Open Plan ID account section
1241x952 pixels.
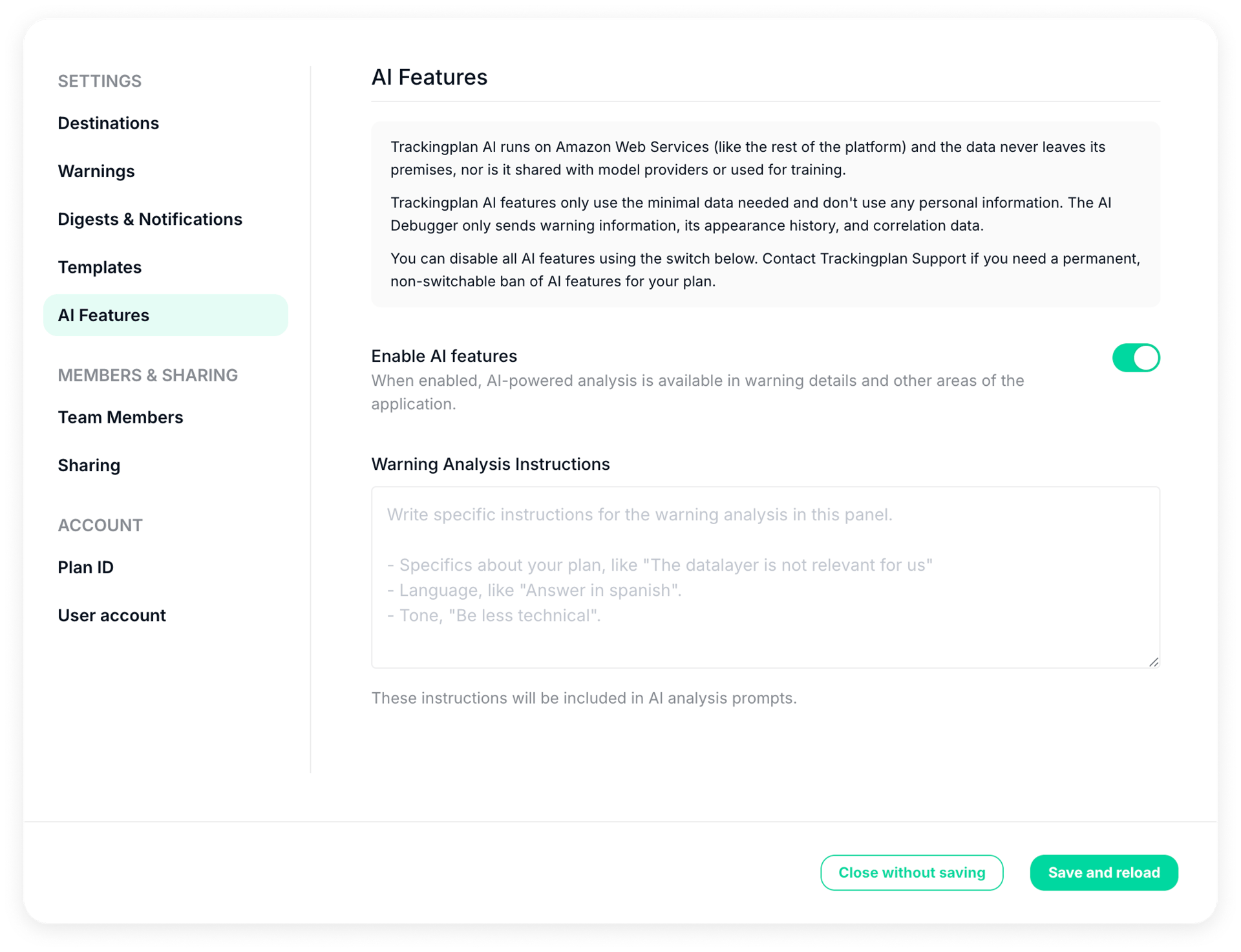[x=86, y=567]
